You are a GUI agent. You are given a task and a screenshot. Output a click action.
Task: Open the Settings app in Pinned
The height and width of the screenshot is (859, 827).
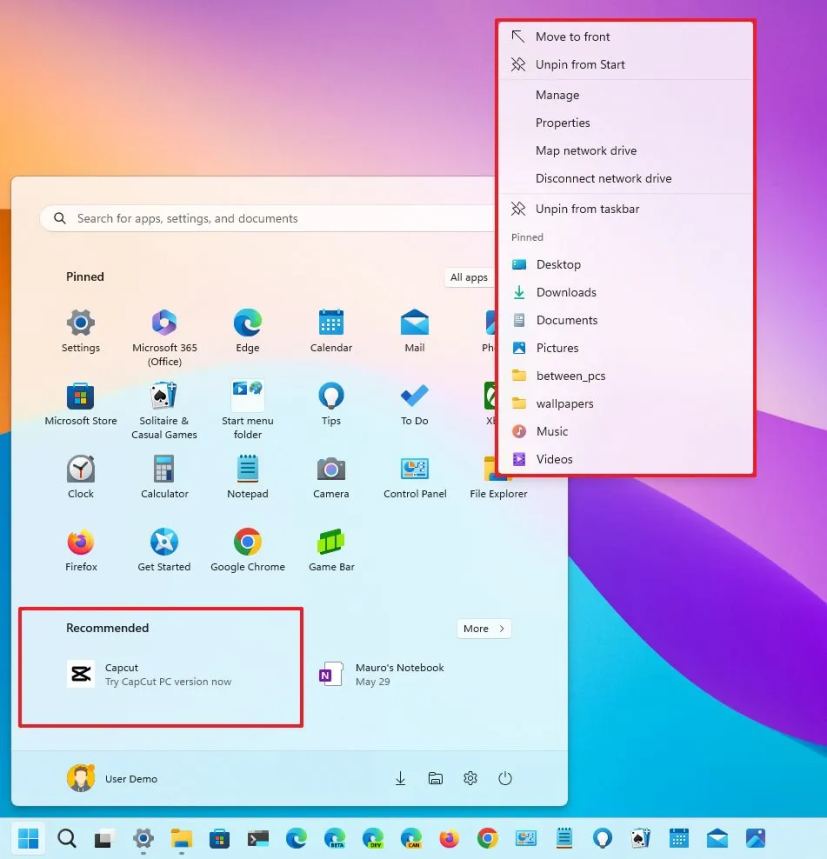[x=81, y=331]
